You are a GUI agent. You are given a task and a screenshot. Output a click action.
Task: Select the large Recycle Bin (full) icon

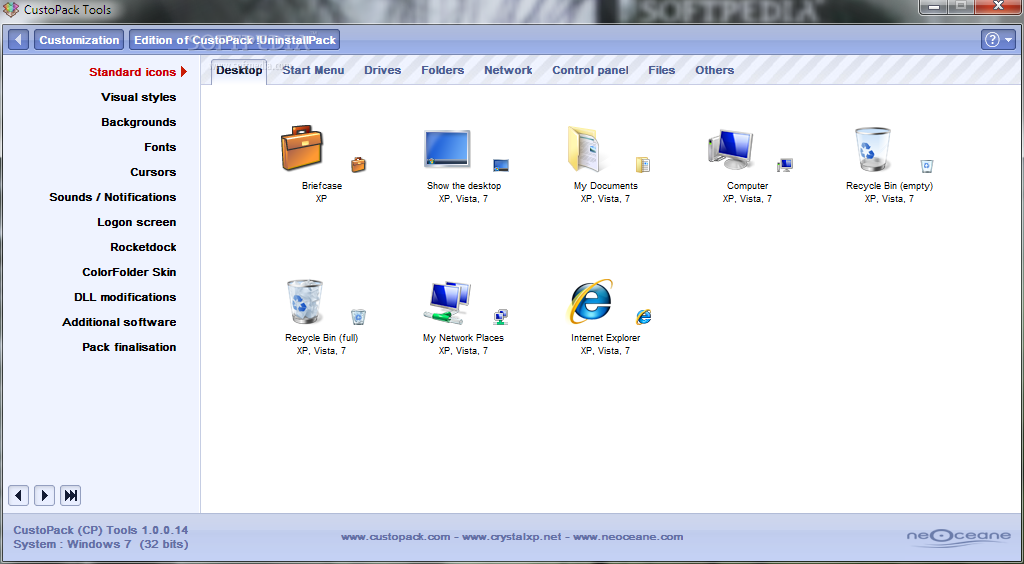[305, 301]
